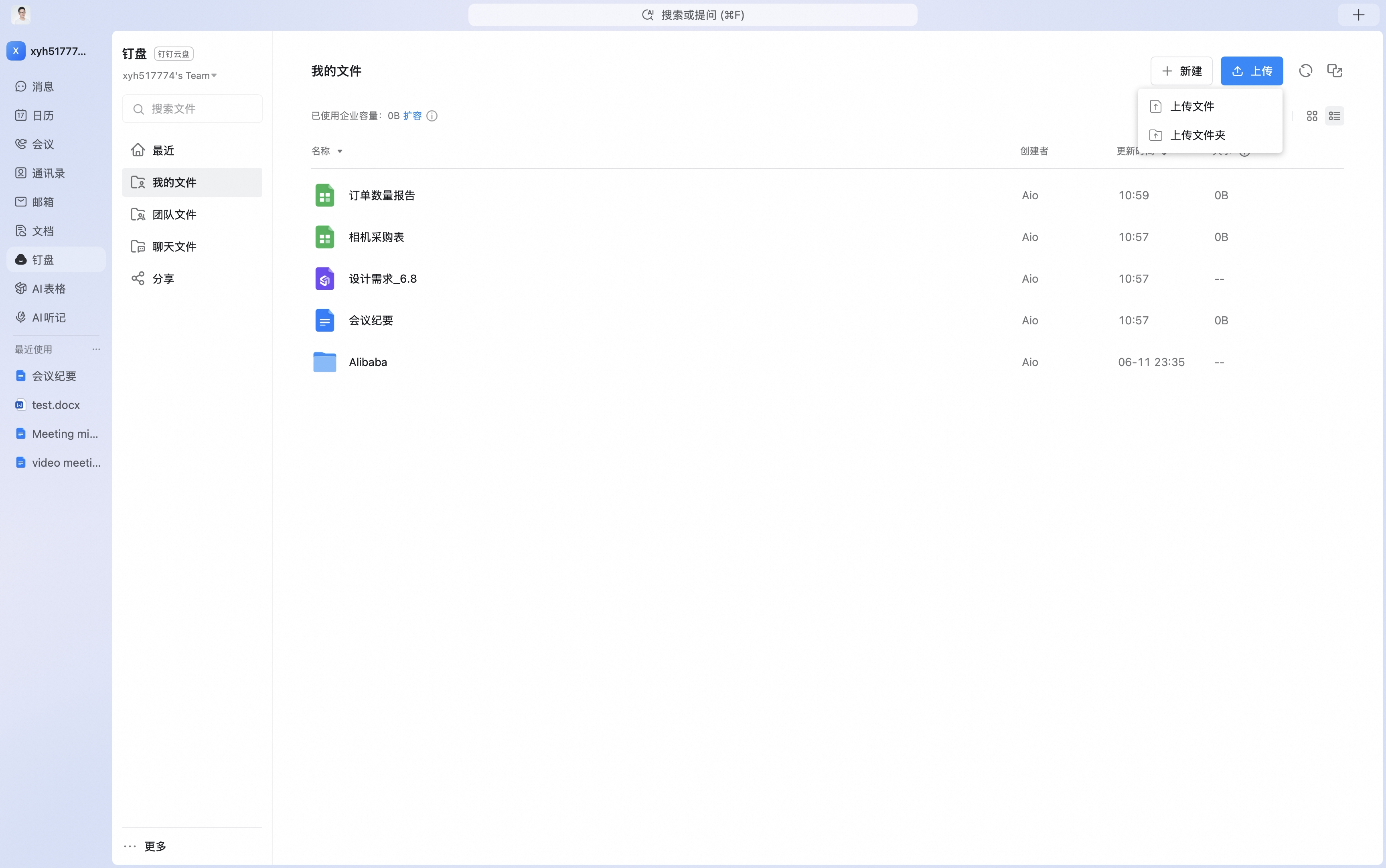
Task: Open DingPan in a separate window icon
Action: coord(1334,71)
